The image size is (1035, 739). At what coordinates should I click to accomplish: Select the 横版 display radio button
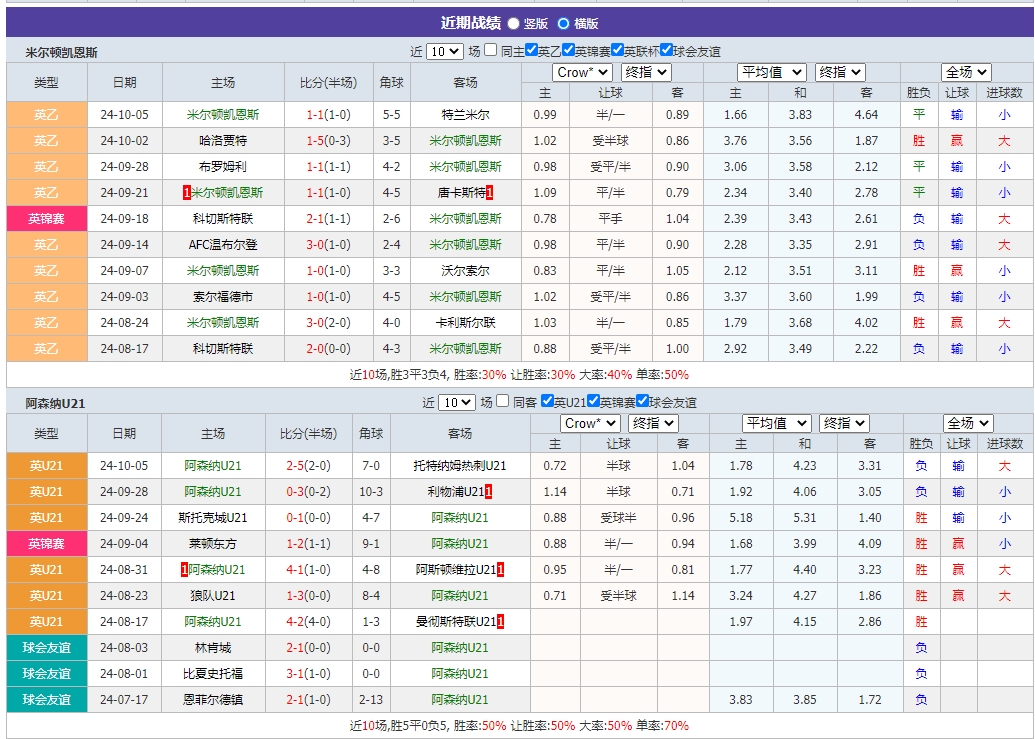click(x=564, y=24)
